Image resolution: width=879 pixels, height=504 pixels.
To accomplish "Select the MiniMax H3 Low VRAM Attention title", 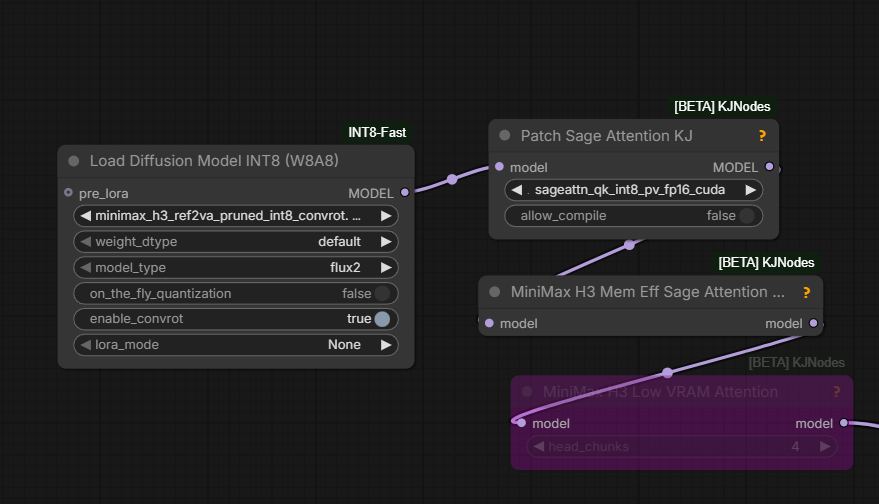I will (x=660, y=392).
